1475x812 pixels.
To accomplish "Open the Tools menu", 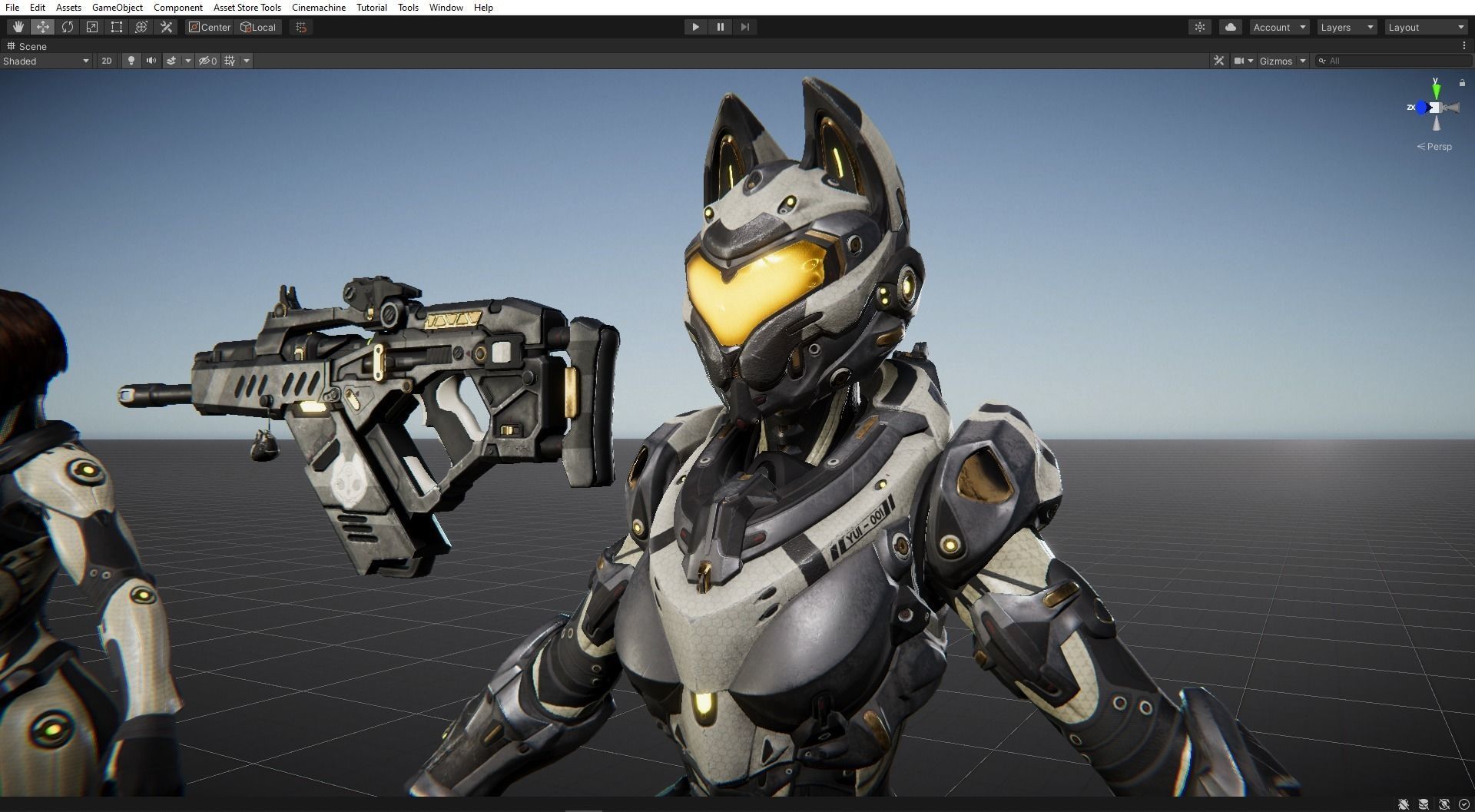I will (408, 8).
